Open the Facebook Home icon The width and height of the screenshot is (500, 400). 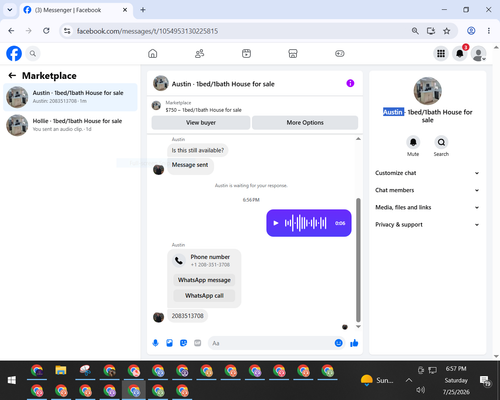(153, 53)
